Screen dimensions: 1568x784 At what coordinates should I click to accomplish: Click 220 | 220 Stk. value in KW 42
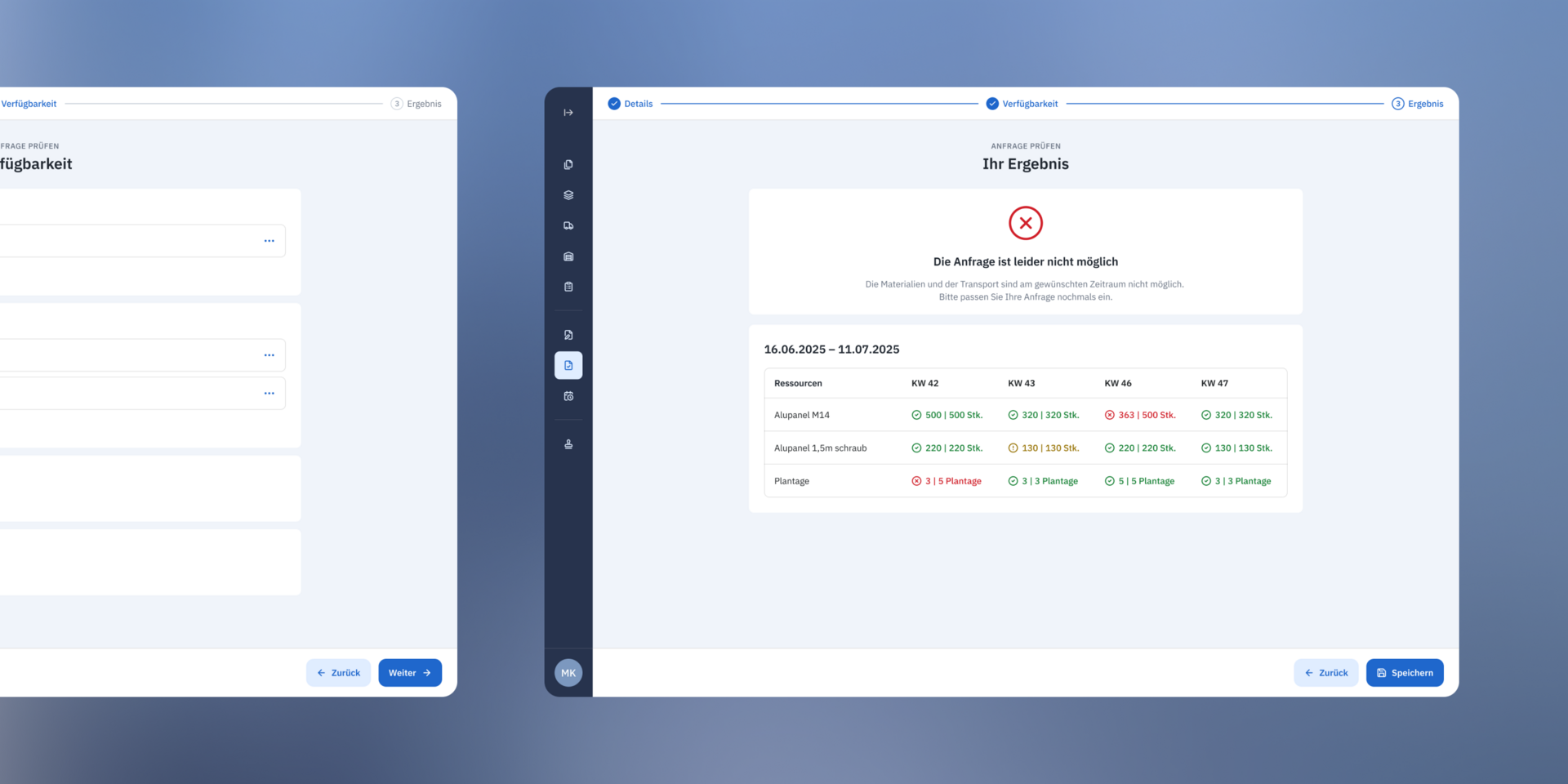click(x=954, y=448)
